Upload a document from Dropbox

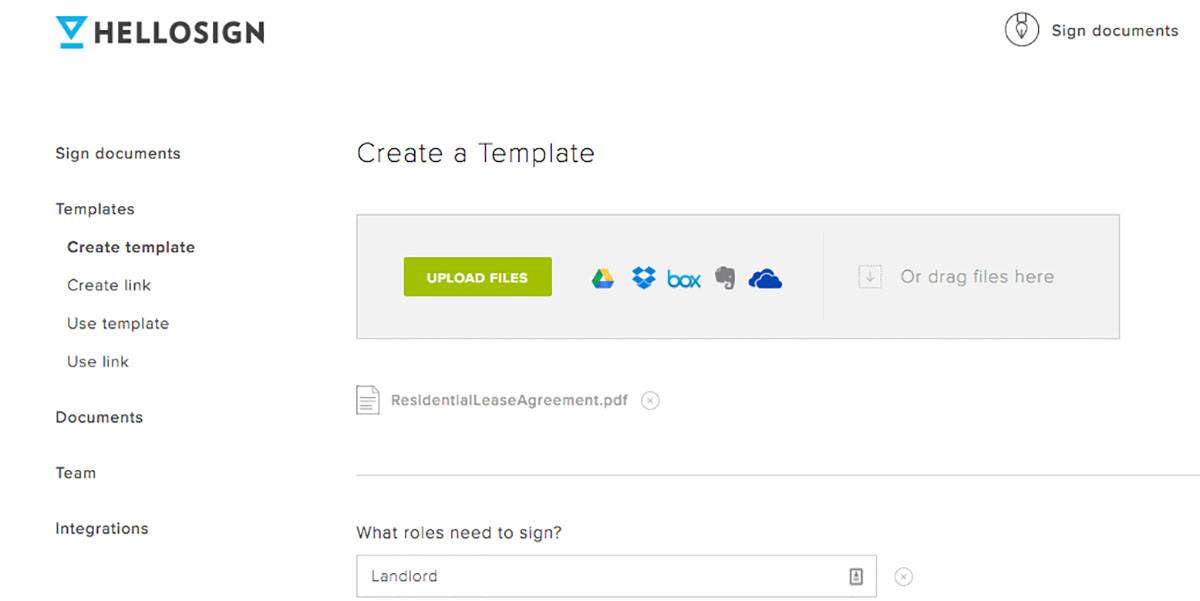point(643,278)
